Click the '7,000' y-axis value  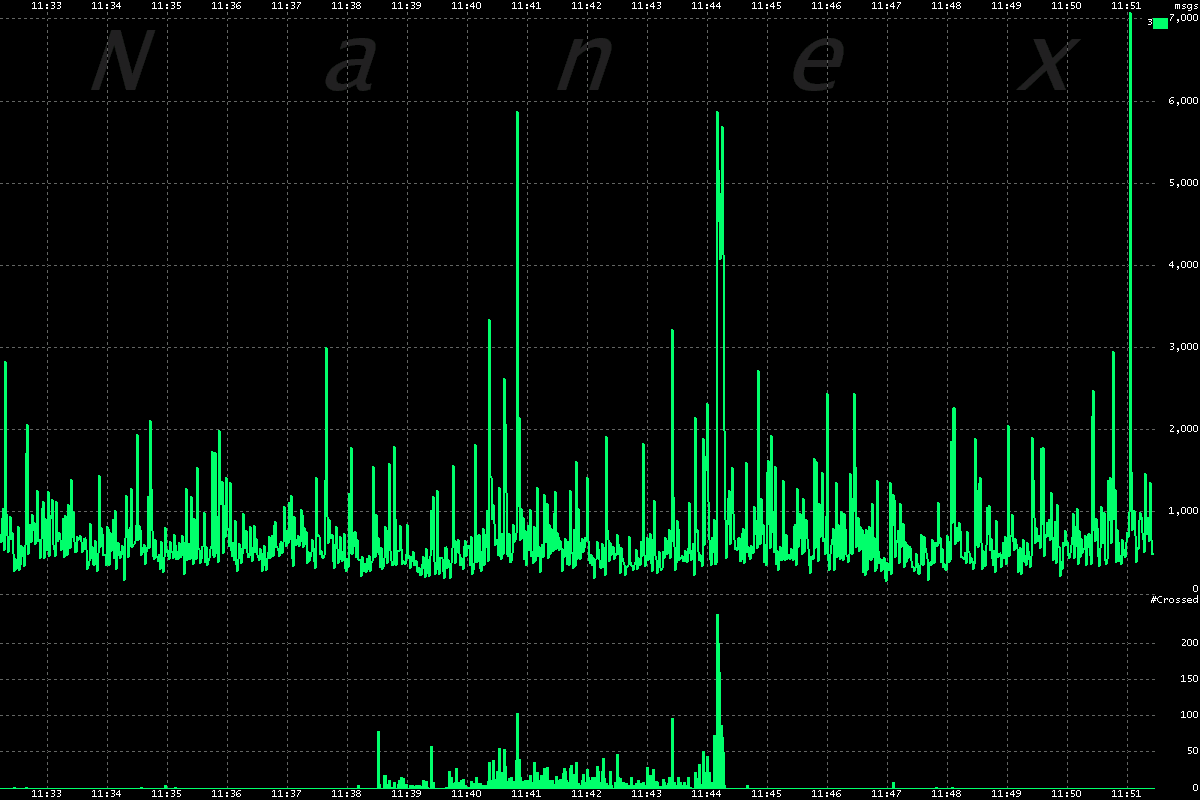pos(1184,19)
